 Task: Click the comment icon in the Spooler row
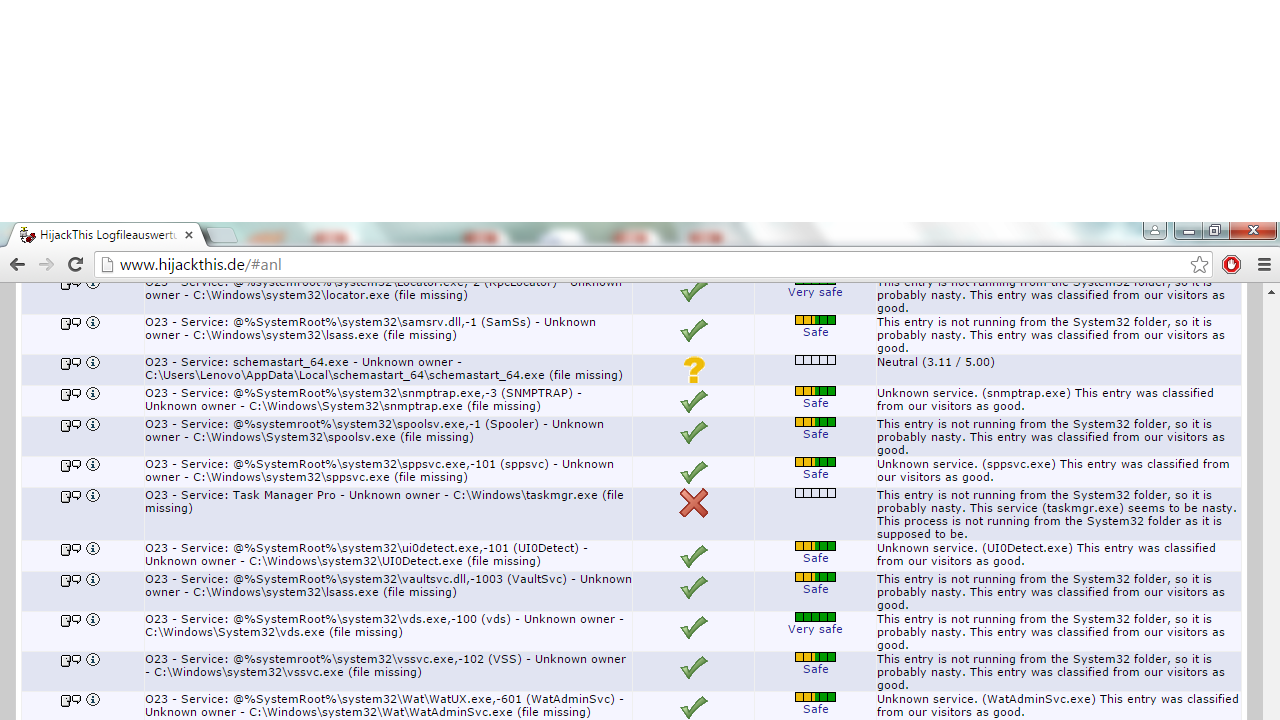(x=71, y=425)
